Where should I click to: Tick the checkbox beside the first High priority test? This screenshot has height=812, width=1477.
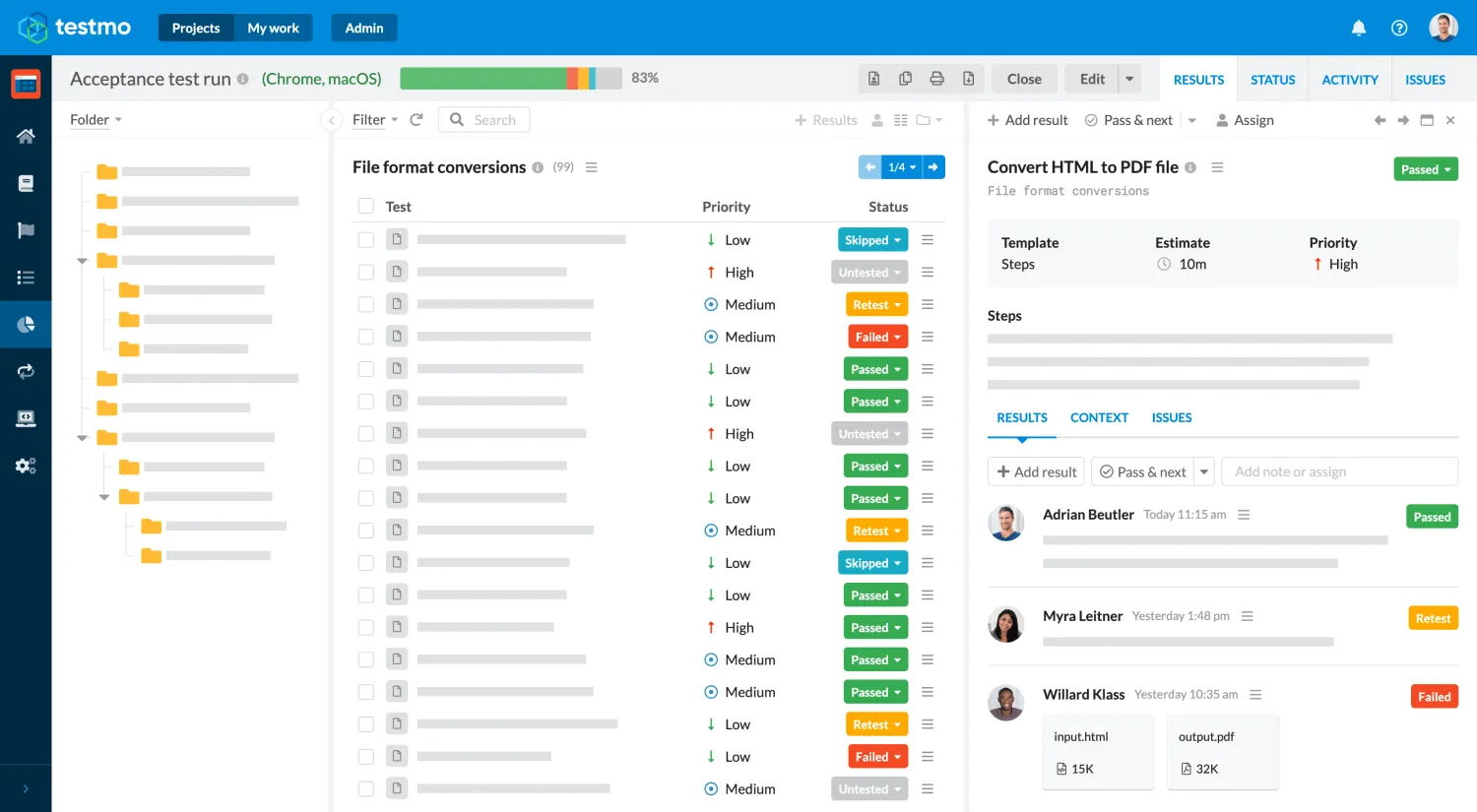pyautogui.click(x=365, y=272)
